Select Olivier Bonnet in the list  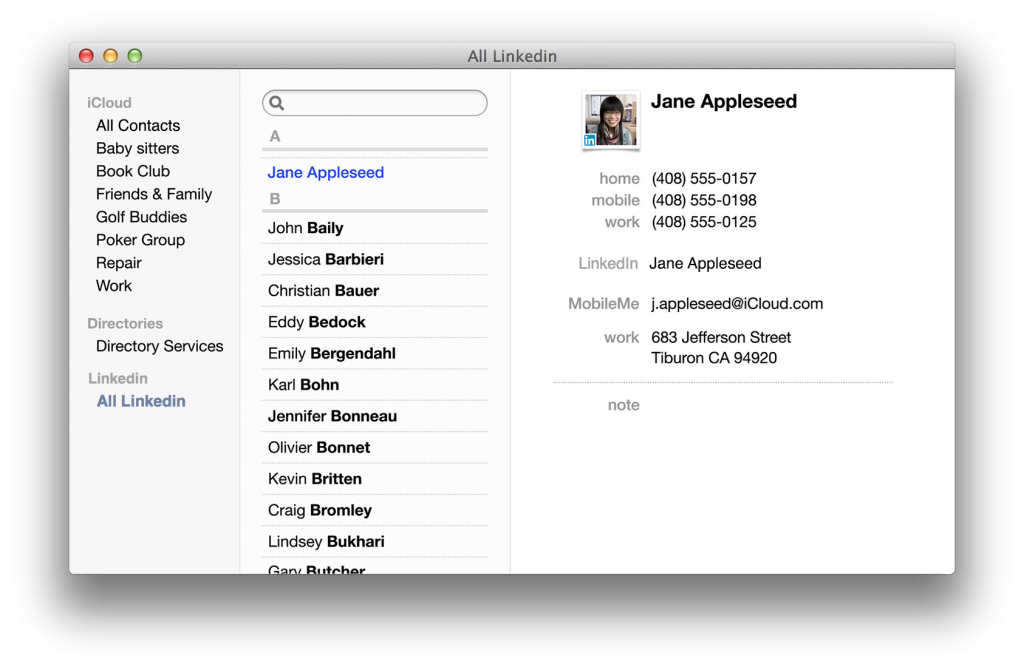pos(319,447)
